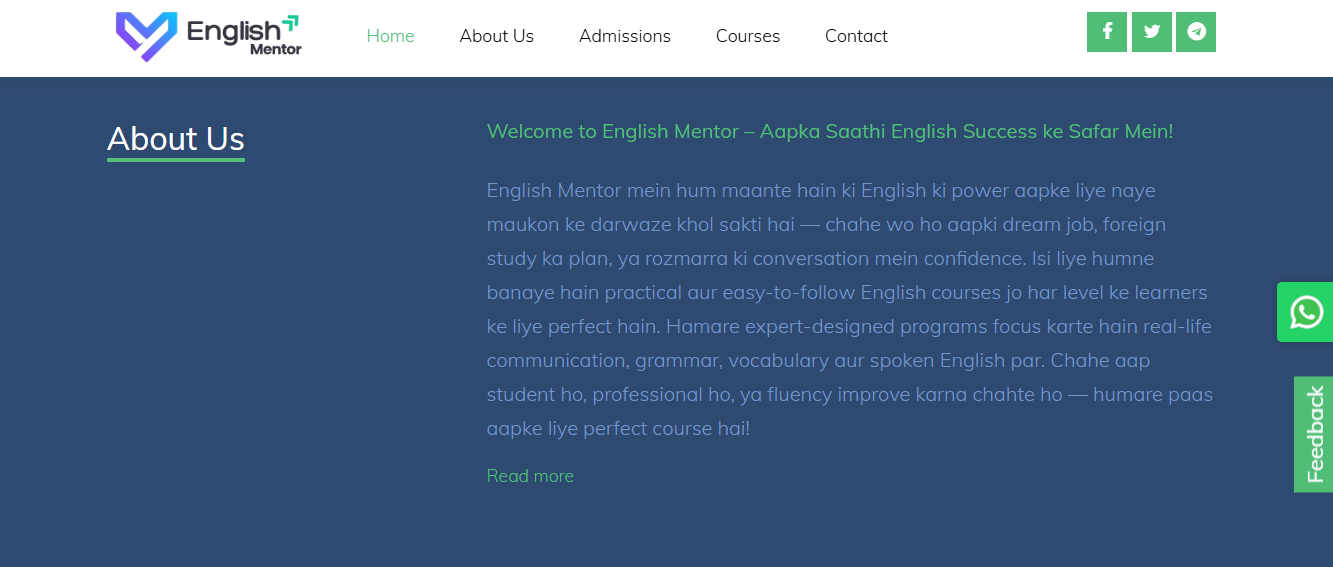Screen dimensions: 1333x567
Task: Open the Courses navigation item
Action: (748, 36)
